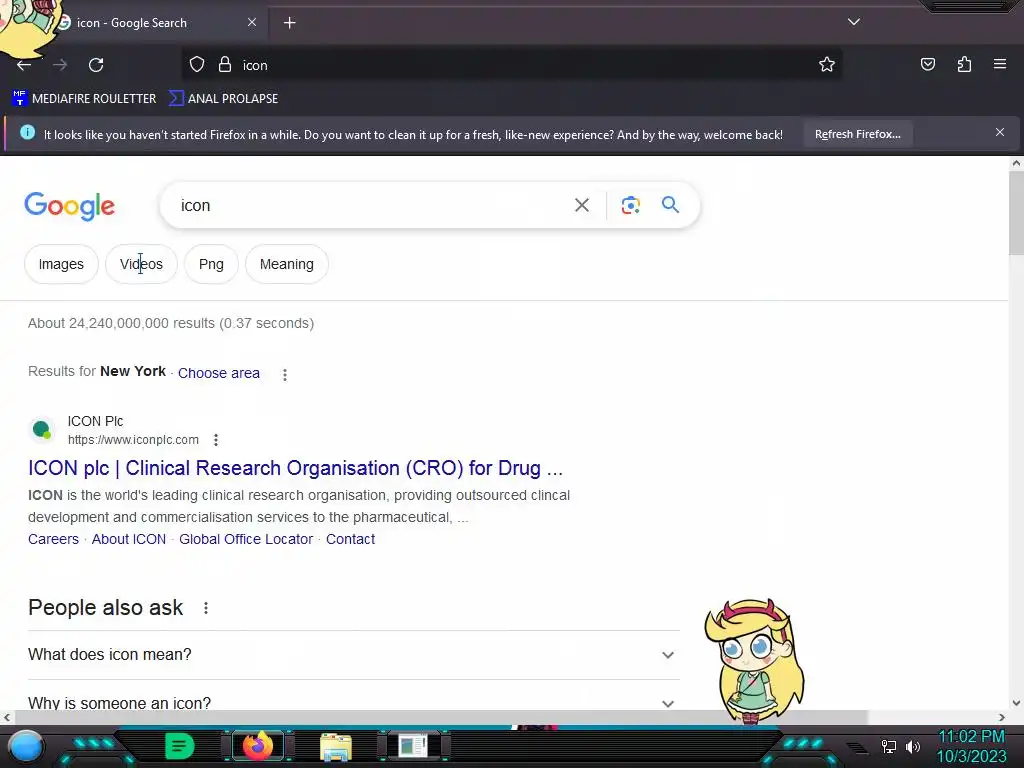Open MEDIAFIRE ROULETTER bookmark
This screenshot has height=768, width=1024.
(x=84, y=99)
